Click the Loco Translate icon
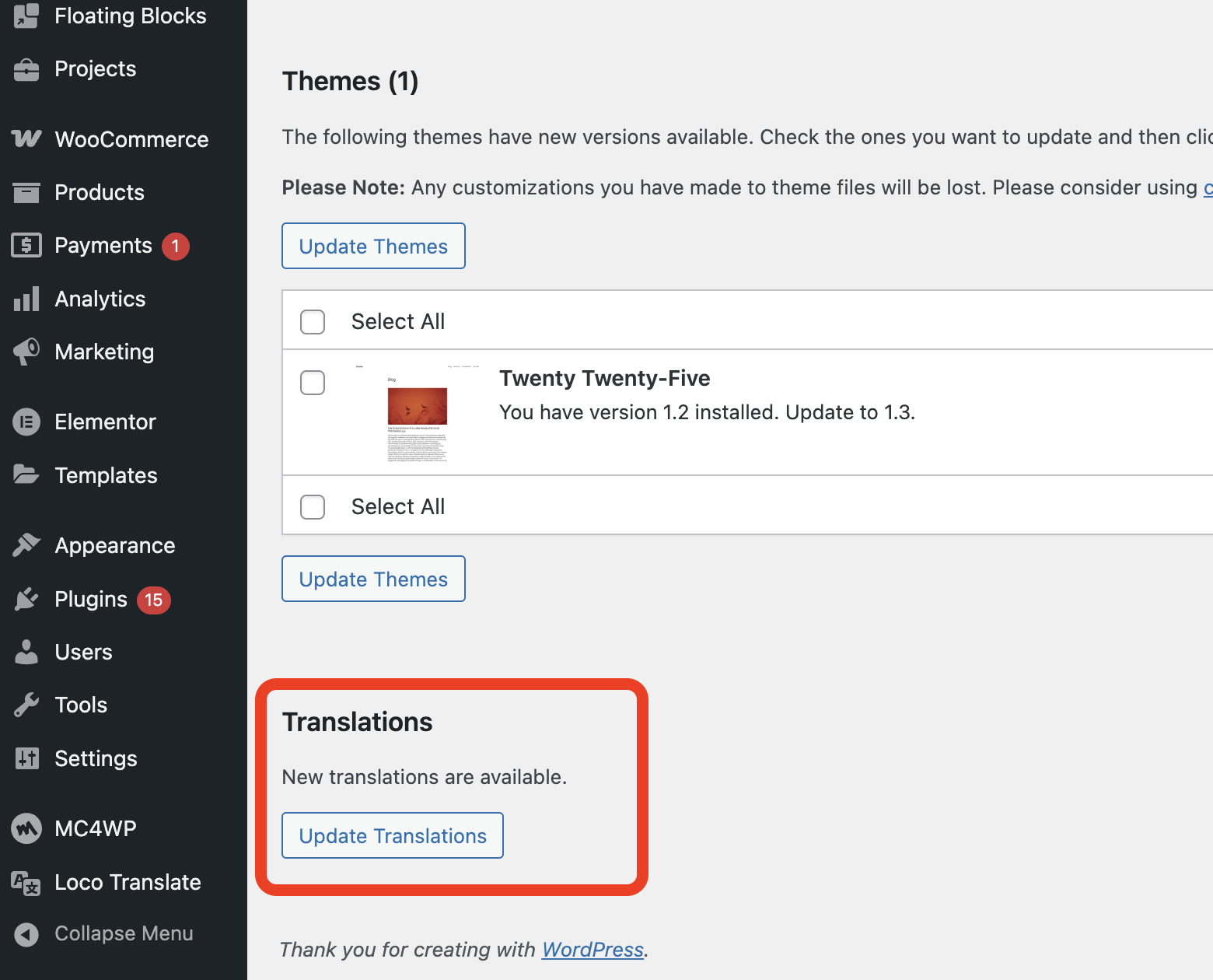The width and height of the screenshot is (1213, 980). (x=26, y=883)
